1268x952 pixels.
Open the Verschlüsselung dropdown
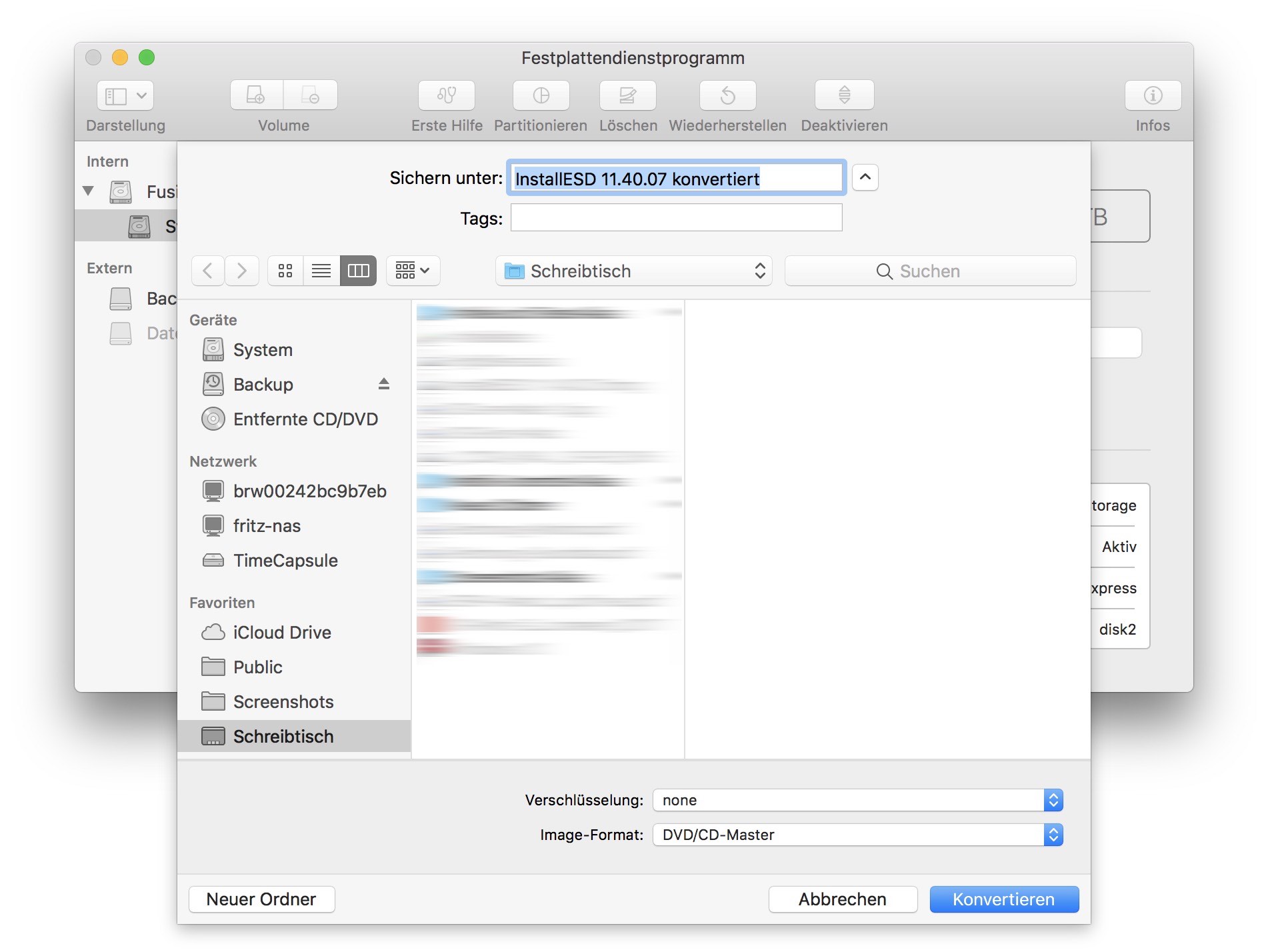[x=857, y=800]
